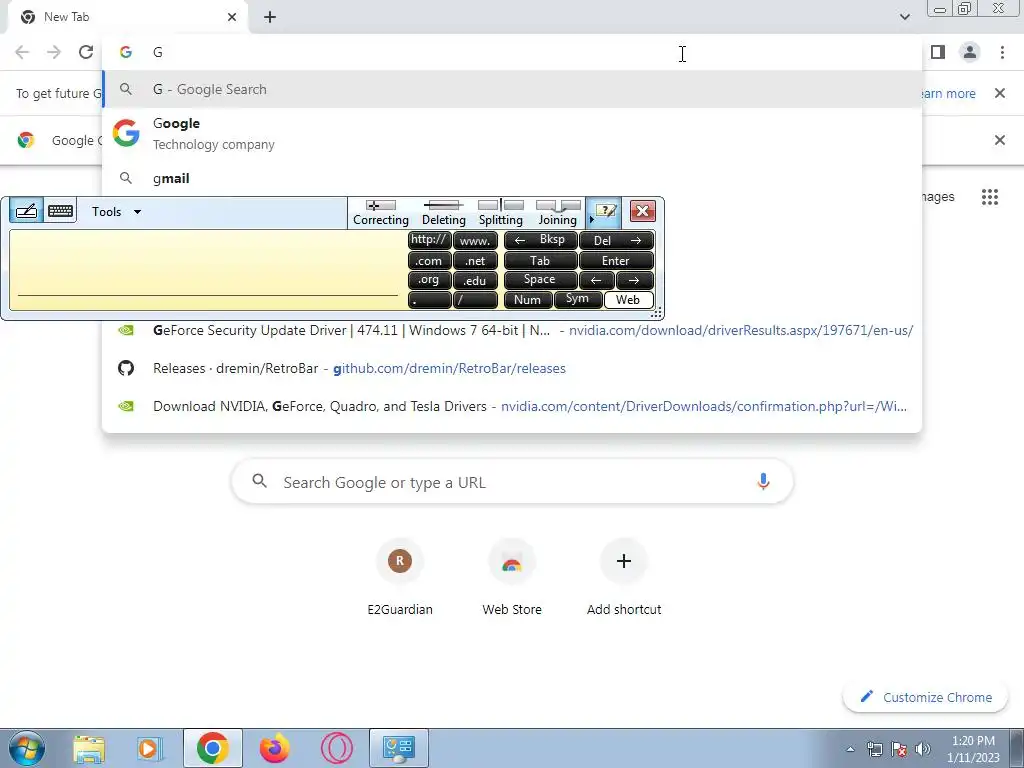Open the tab search dropdown chevron

904,17
